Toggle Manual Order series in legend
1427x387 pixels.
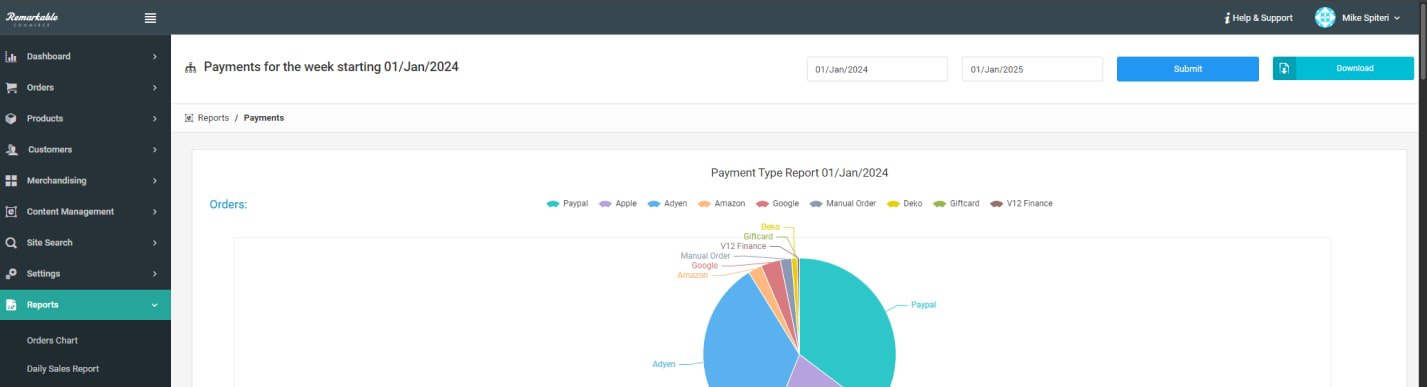843,203
